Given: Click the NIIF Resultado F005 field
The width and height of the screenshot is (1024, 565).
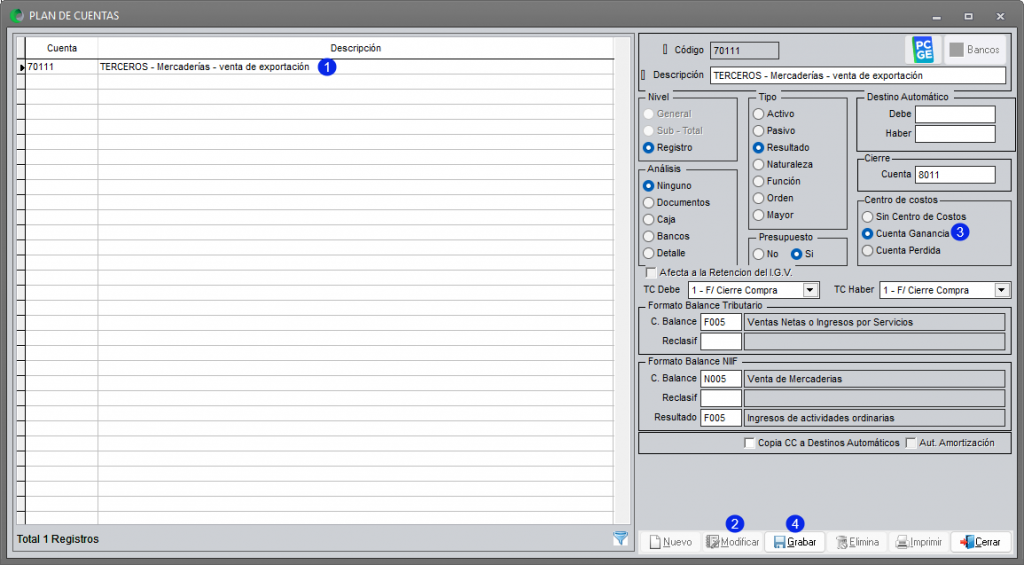Looking at the screenshot, I should [x=721, y=418].
